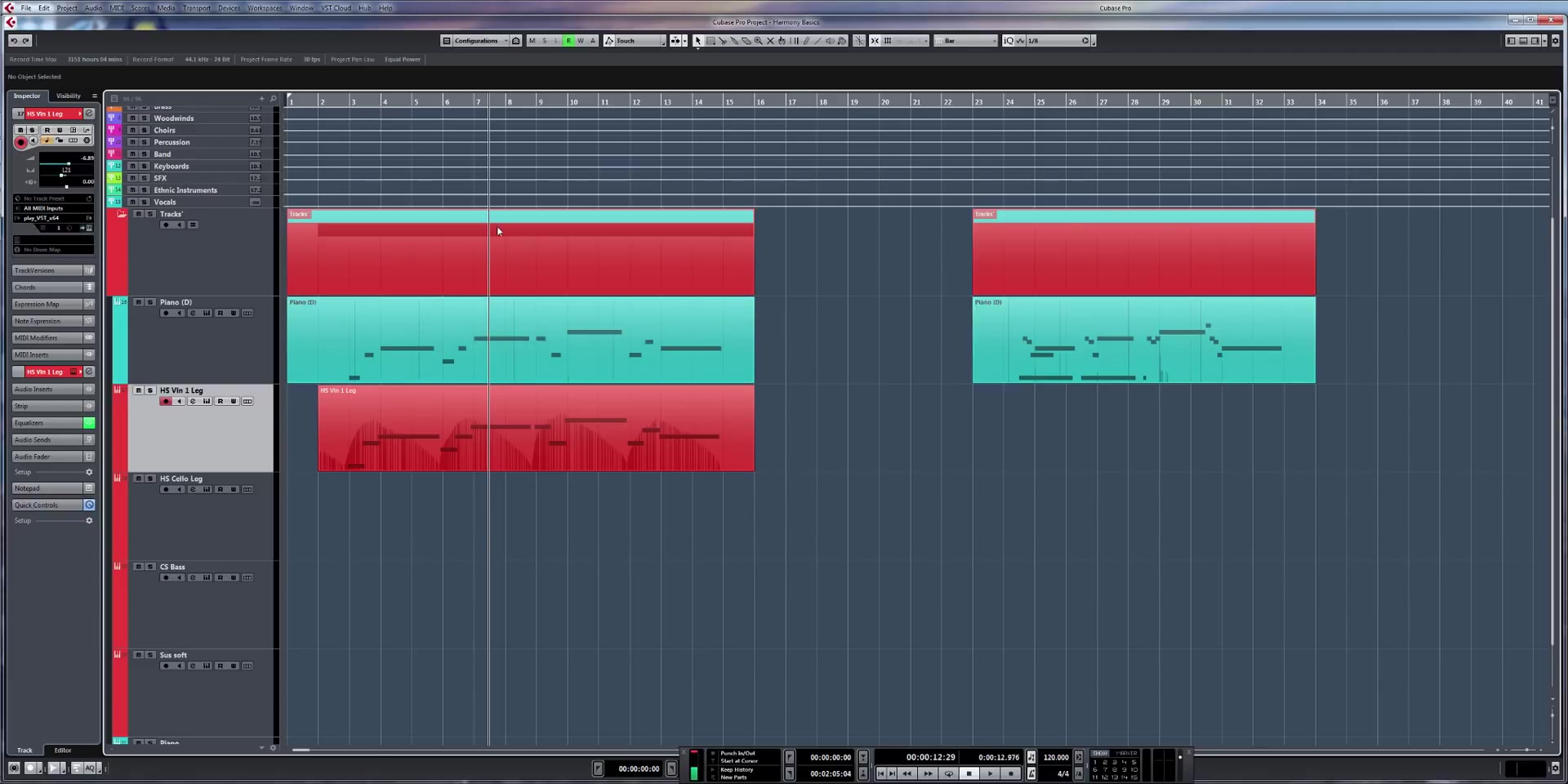Select the Mute (X) tool
This screenshot has width=1568, height=784.
[770, 41]
